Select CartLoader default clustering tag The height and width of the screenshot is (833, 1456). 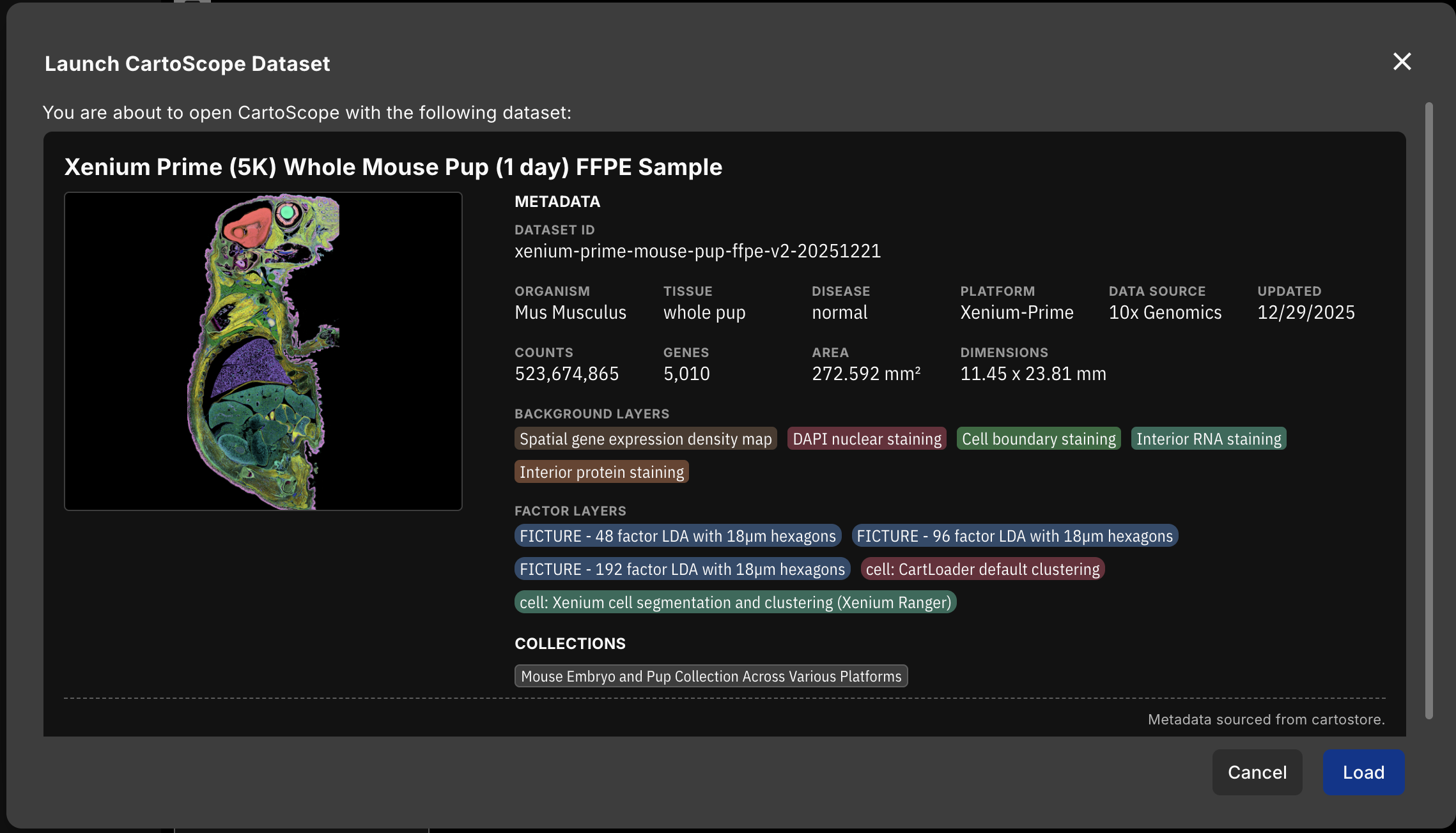982,569
